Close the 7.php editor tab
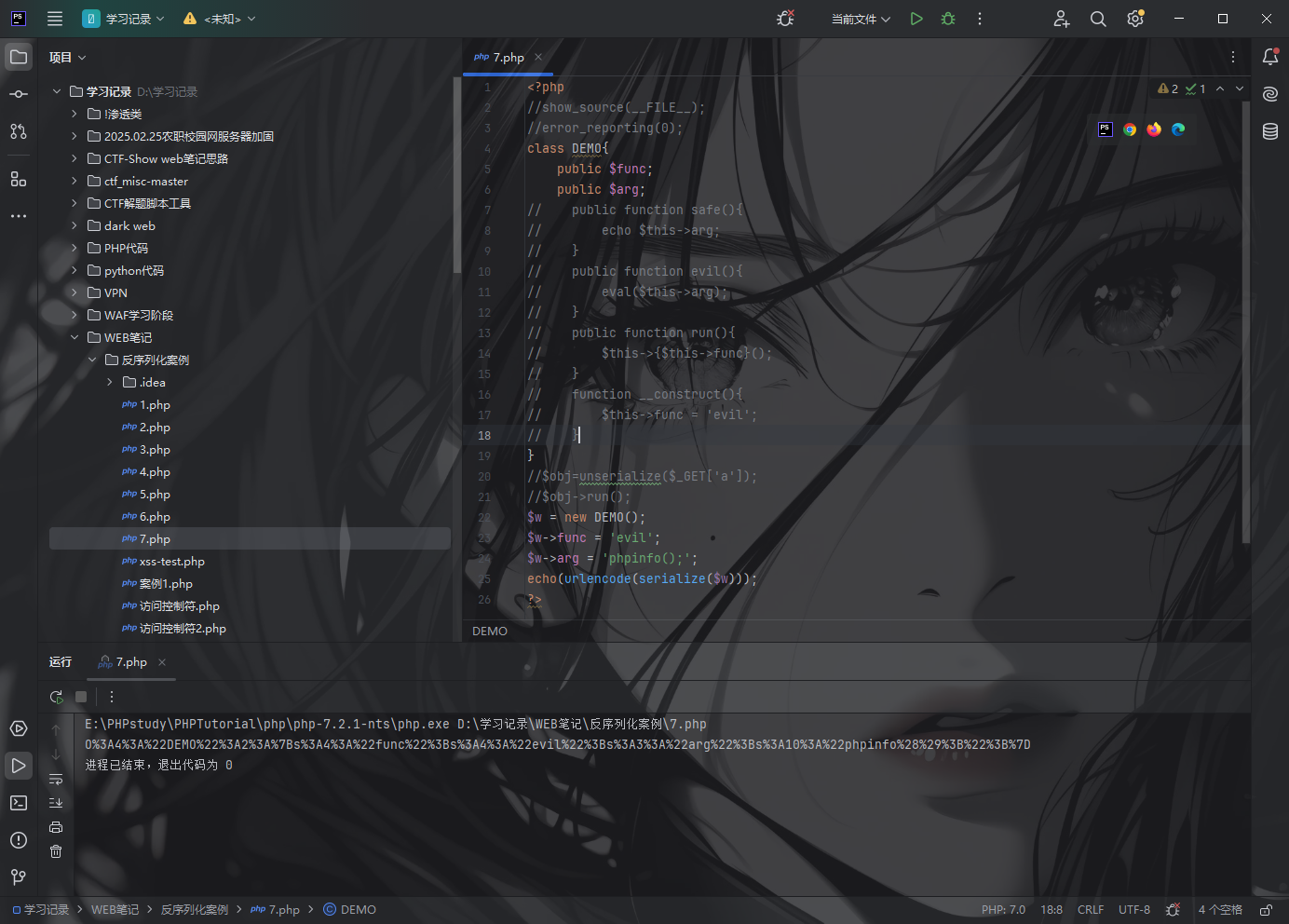Viewport: 1289px width, 924px height. coord(538,58)
